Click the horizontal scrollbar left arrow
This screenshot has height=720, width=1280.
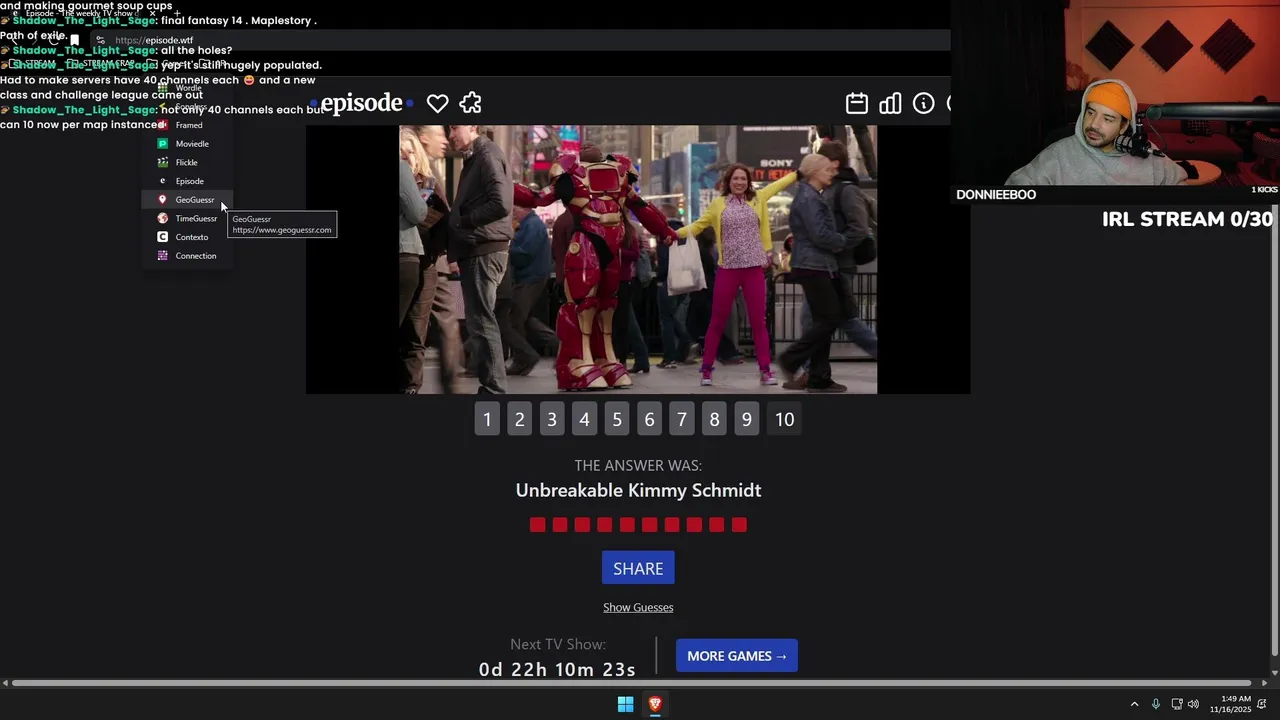5,683
